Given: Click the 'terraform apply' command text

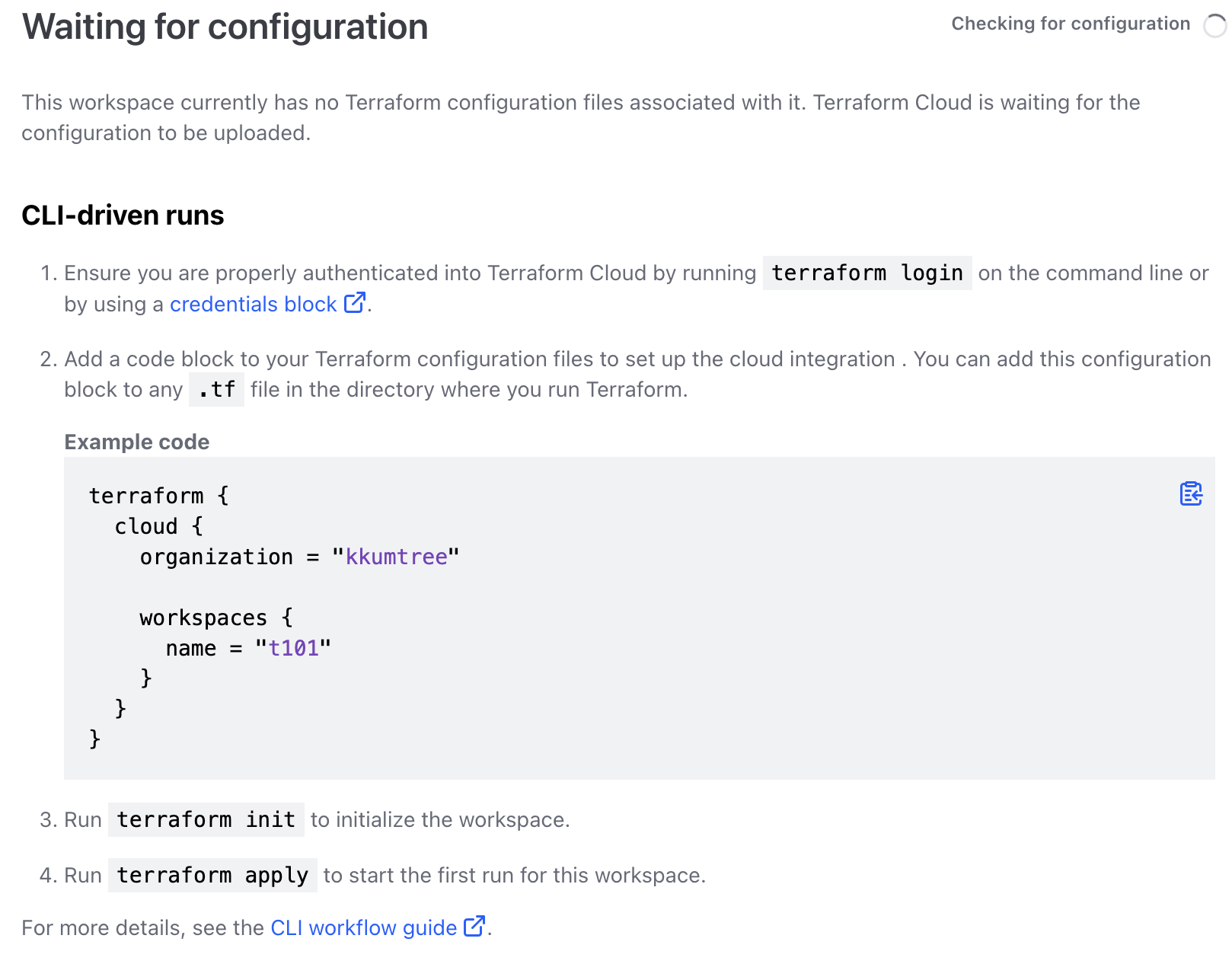Looking at the screenshot, I should coord(212,875).
